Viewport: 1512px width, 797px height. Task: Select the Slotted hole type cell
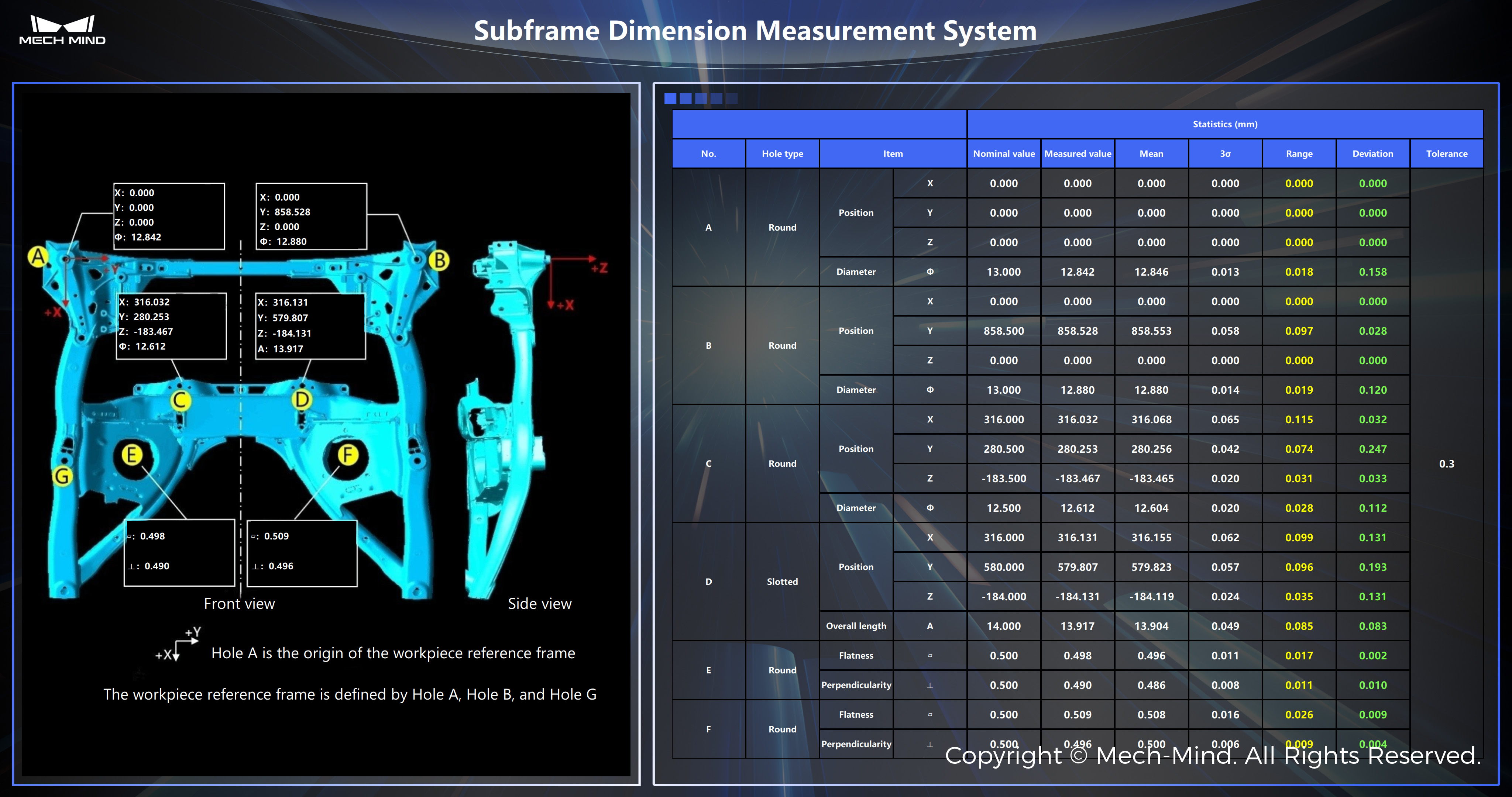pos(782,582)
